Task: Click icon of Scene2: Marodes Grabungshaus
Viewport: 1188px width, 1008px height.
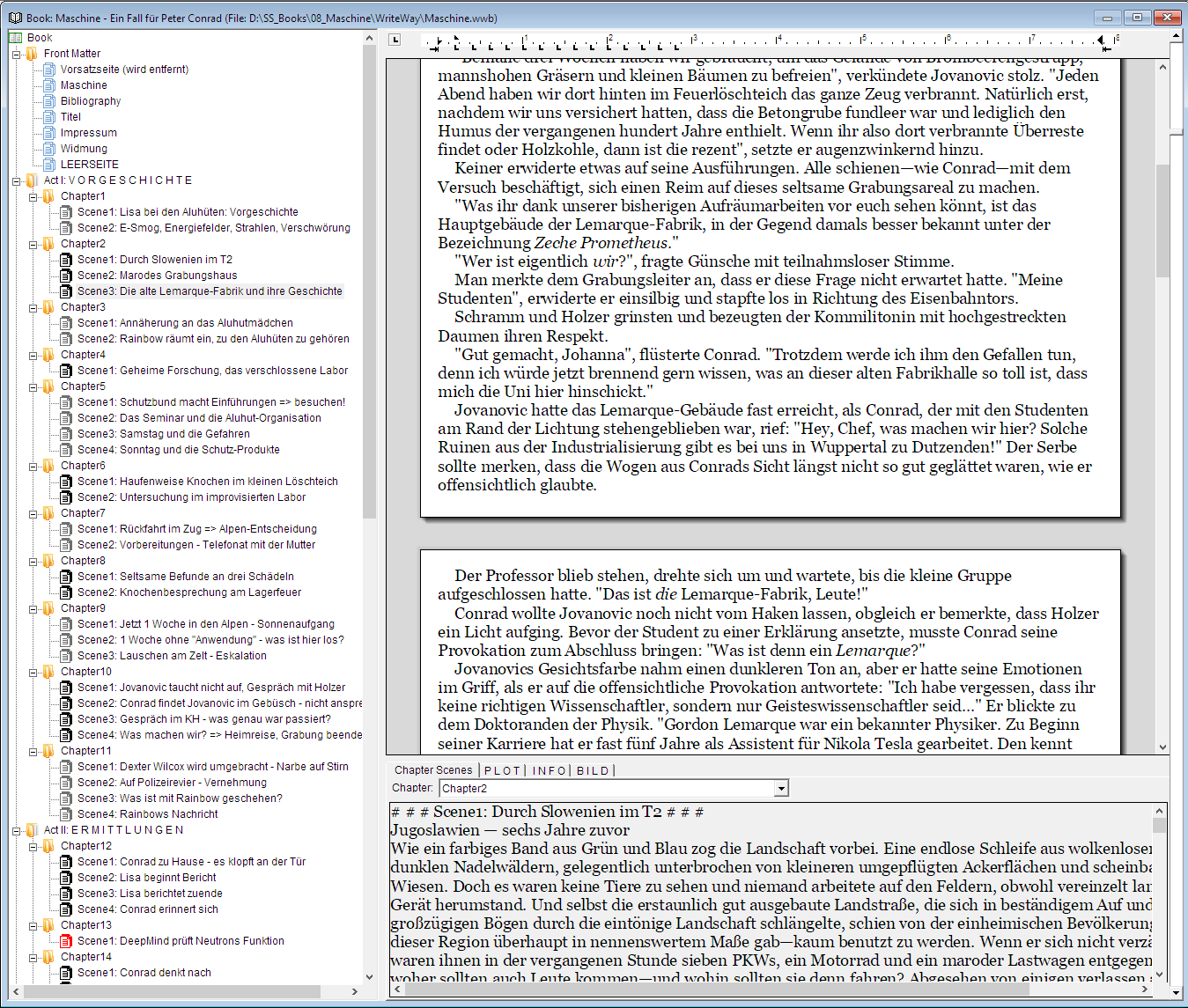Action: point(66,276)
